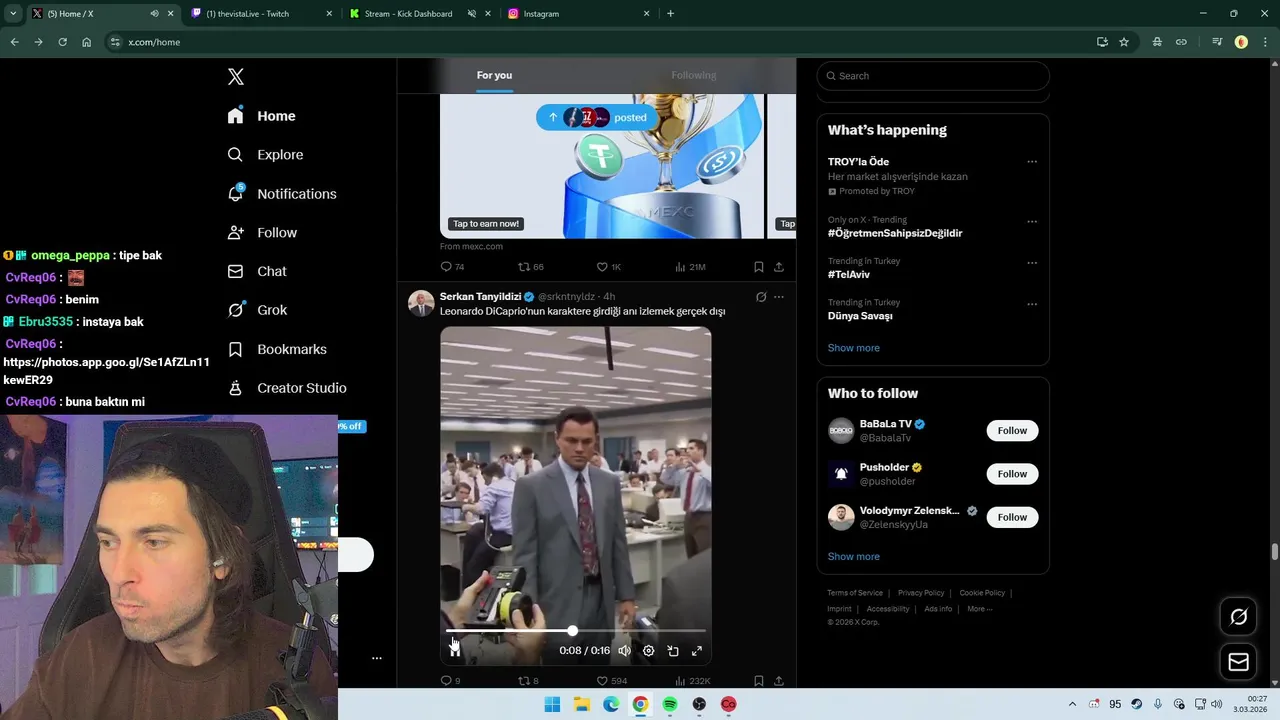The image size is (1280, 720).
Task: Bookmark the Leonardo DiCaprio video post
Action: pos(759,681)
